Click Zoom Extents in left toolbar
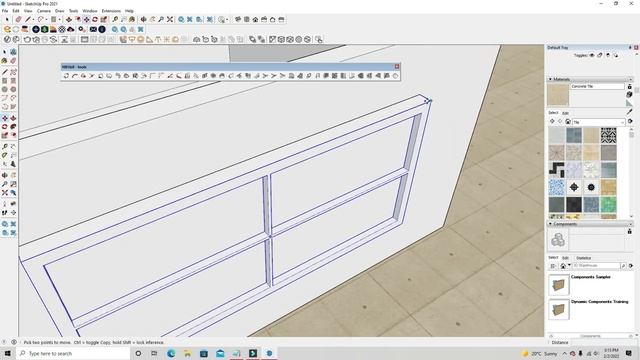Screen dimensions: 640x360 click(x=5, y=192)
